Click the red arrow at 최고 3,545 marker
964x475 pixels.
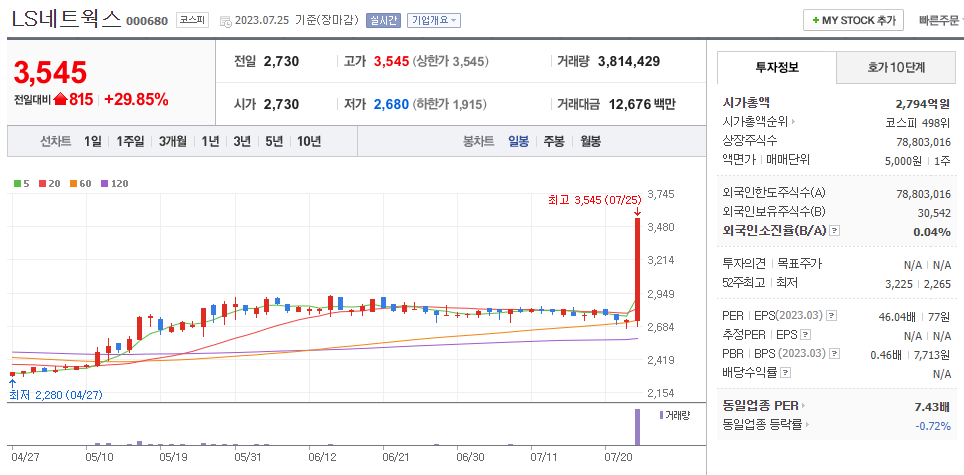(638, 212)
